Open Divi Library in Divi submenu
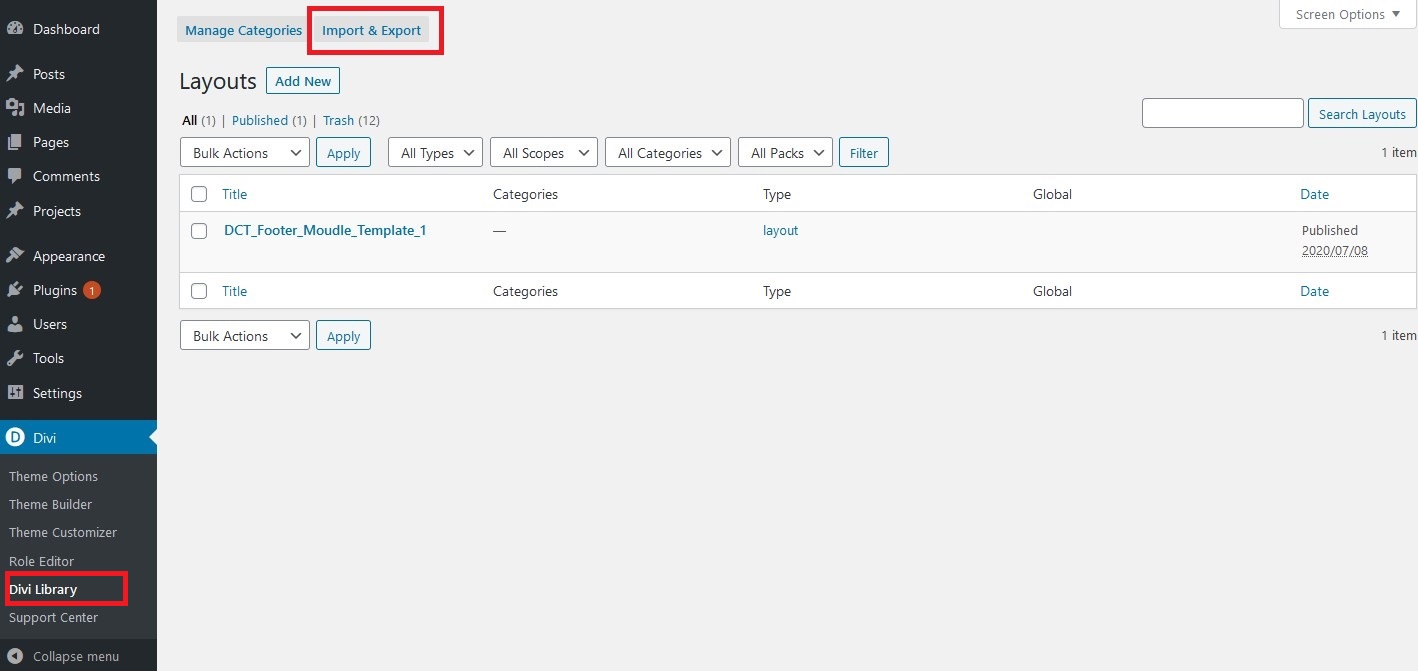The height and width of the screenshot is (671, 1418). coord(43,589)
